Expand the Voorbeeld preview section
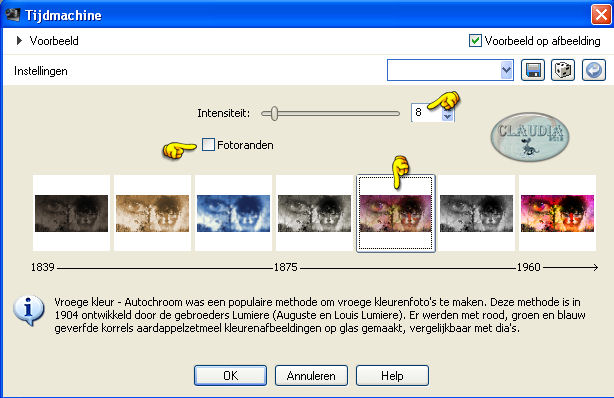Screen dimensions: 614x398 pyautogui.click(x=19, y=41)
